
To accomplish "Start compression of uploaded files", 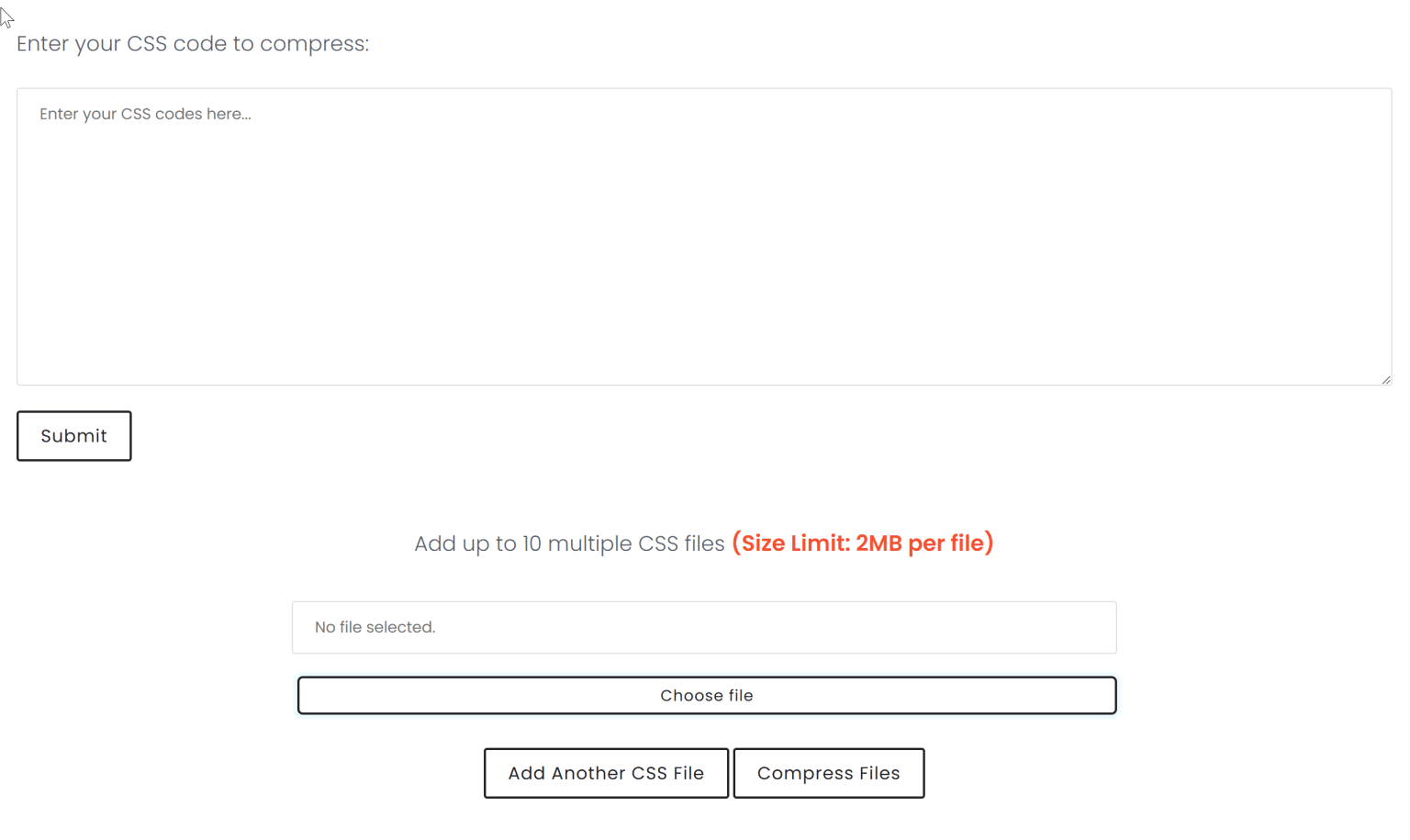I will coord(827,773).
